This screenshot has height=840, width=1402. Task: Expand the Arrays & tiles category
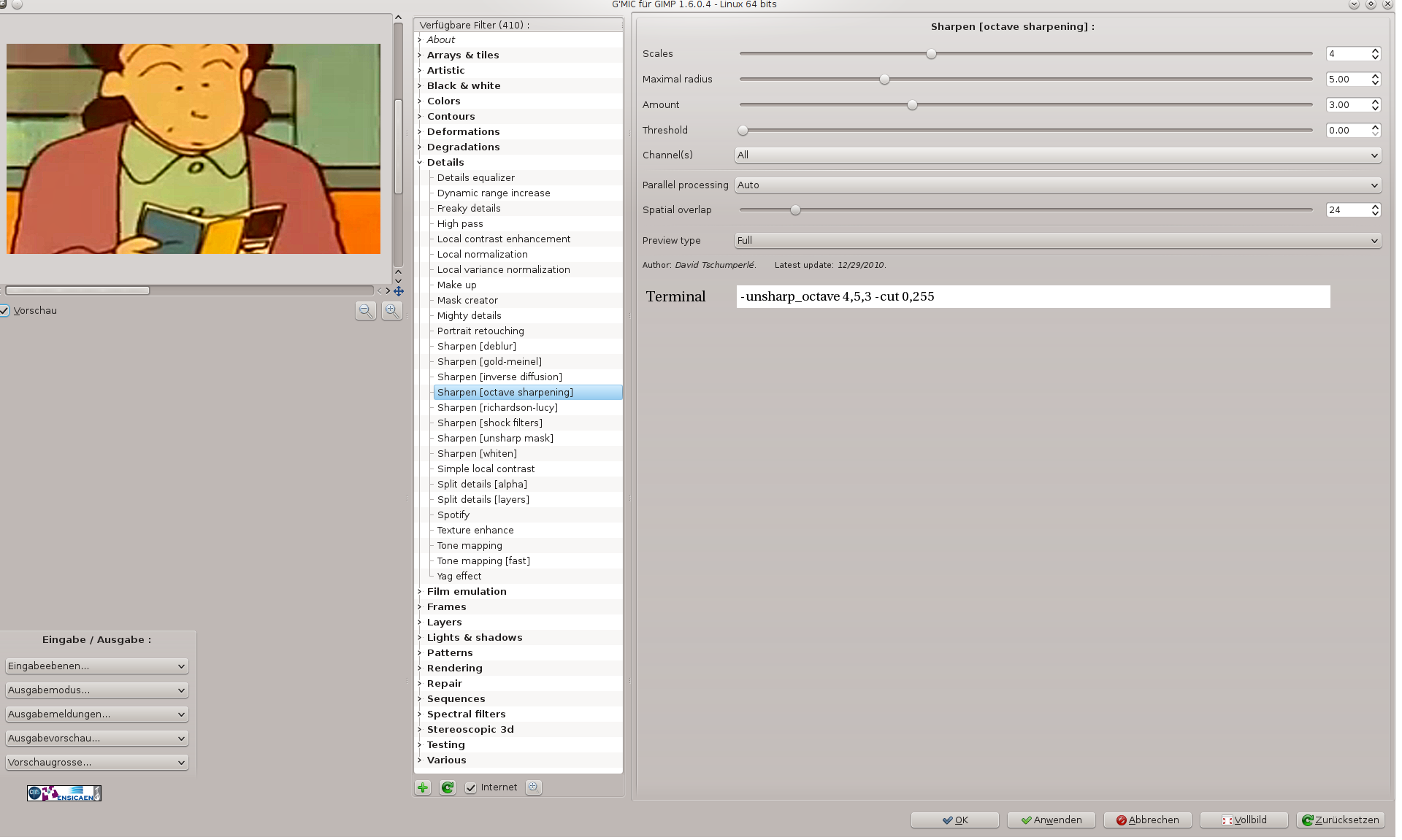coord(420,55)
